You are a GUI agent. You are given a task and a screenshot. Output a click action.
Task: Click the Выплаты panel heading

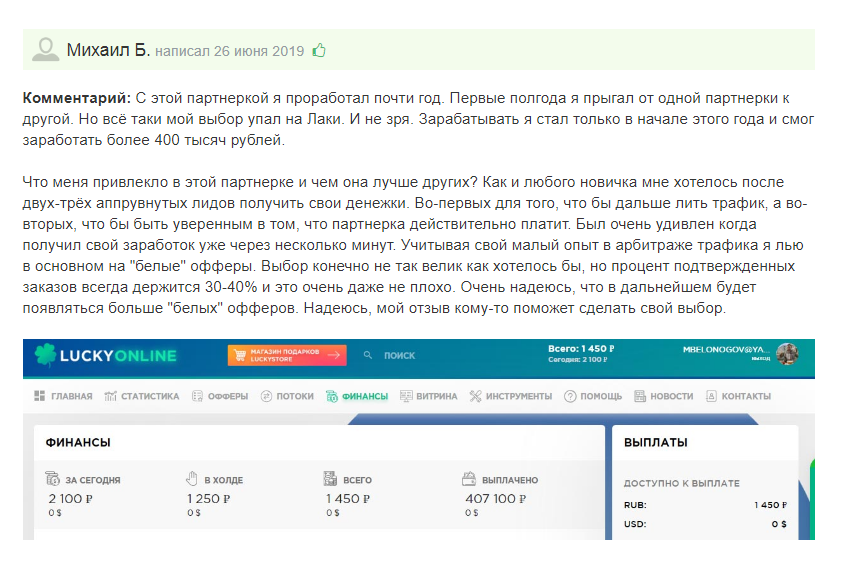(x=656, y=443)
